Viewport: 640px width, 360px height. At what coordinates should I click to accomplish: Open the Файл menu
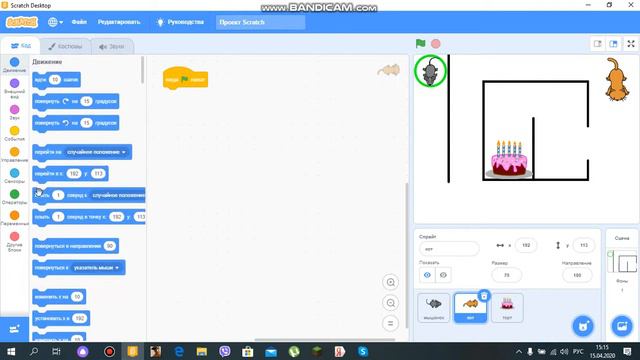tap(79, 22)
